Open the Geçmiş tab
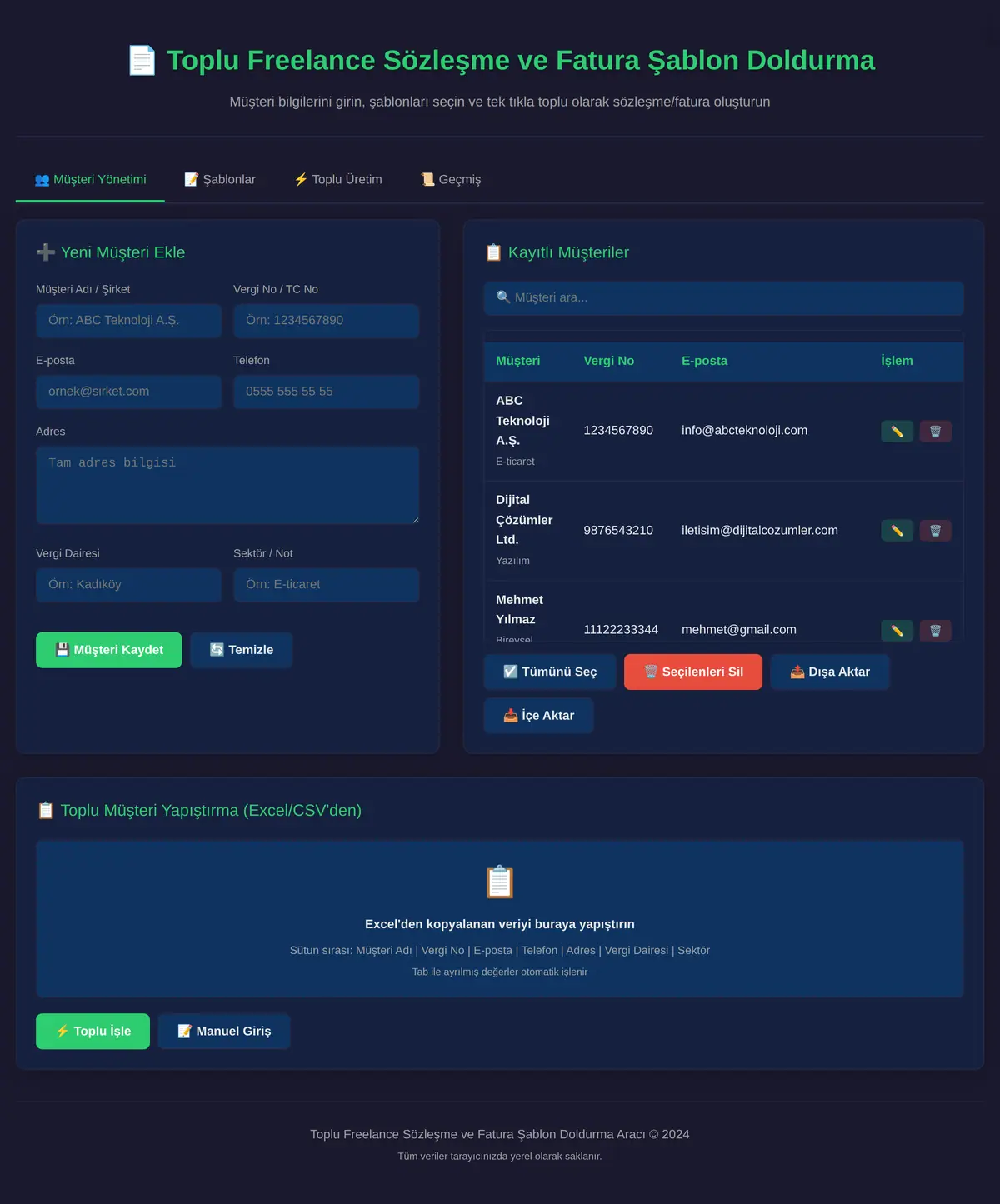This screenshot has height=1204, width=1000. (x=451, y=179)
